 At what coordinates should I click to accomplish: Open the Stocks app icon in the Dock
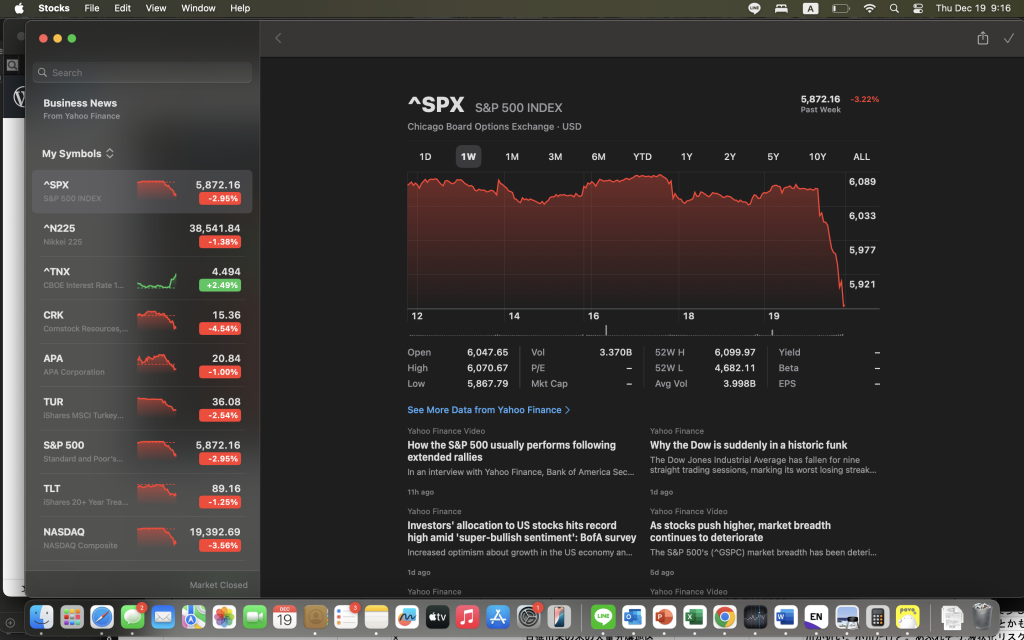click(755, 617)
